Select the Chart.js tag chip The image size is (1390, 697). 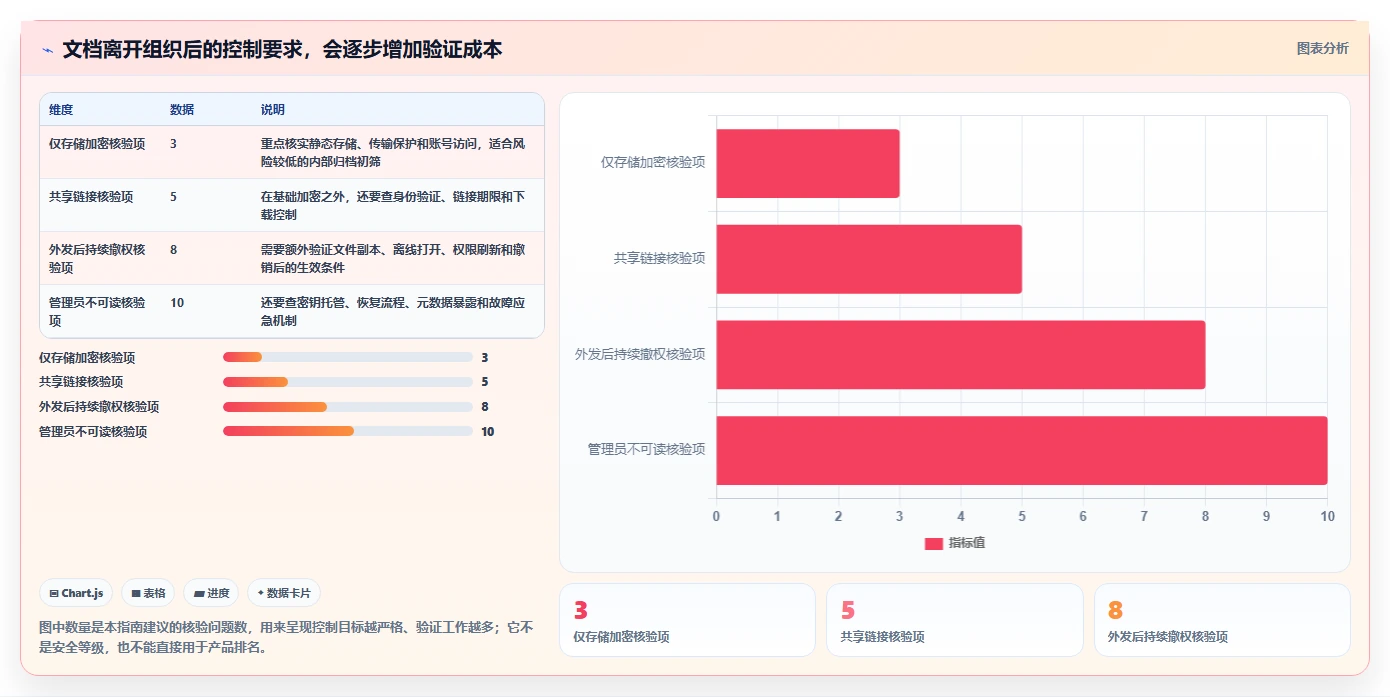tap(77, 593)
